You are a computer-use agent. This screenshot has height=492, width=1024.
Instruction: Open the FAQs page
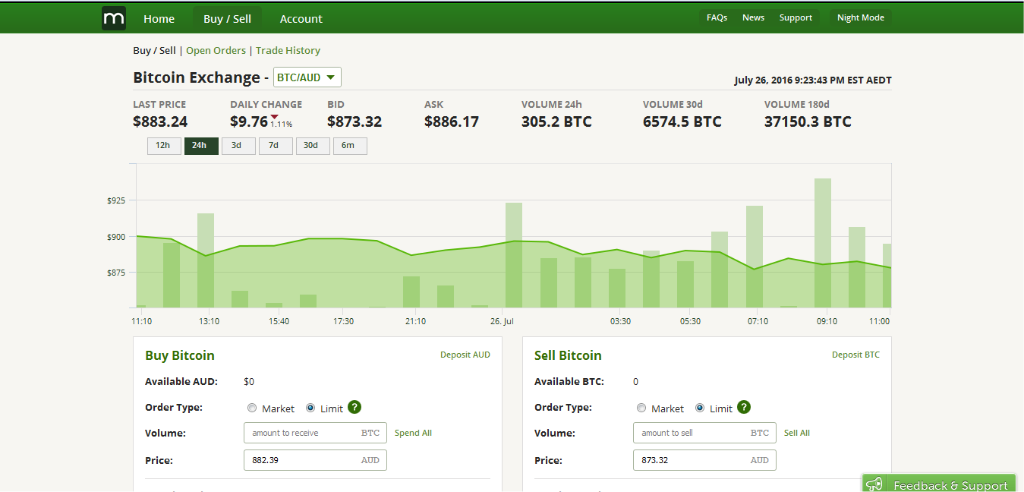(x=717, y=18)
